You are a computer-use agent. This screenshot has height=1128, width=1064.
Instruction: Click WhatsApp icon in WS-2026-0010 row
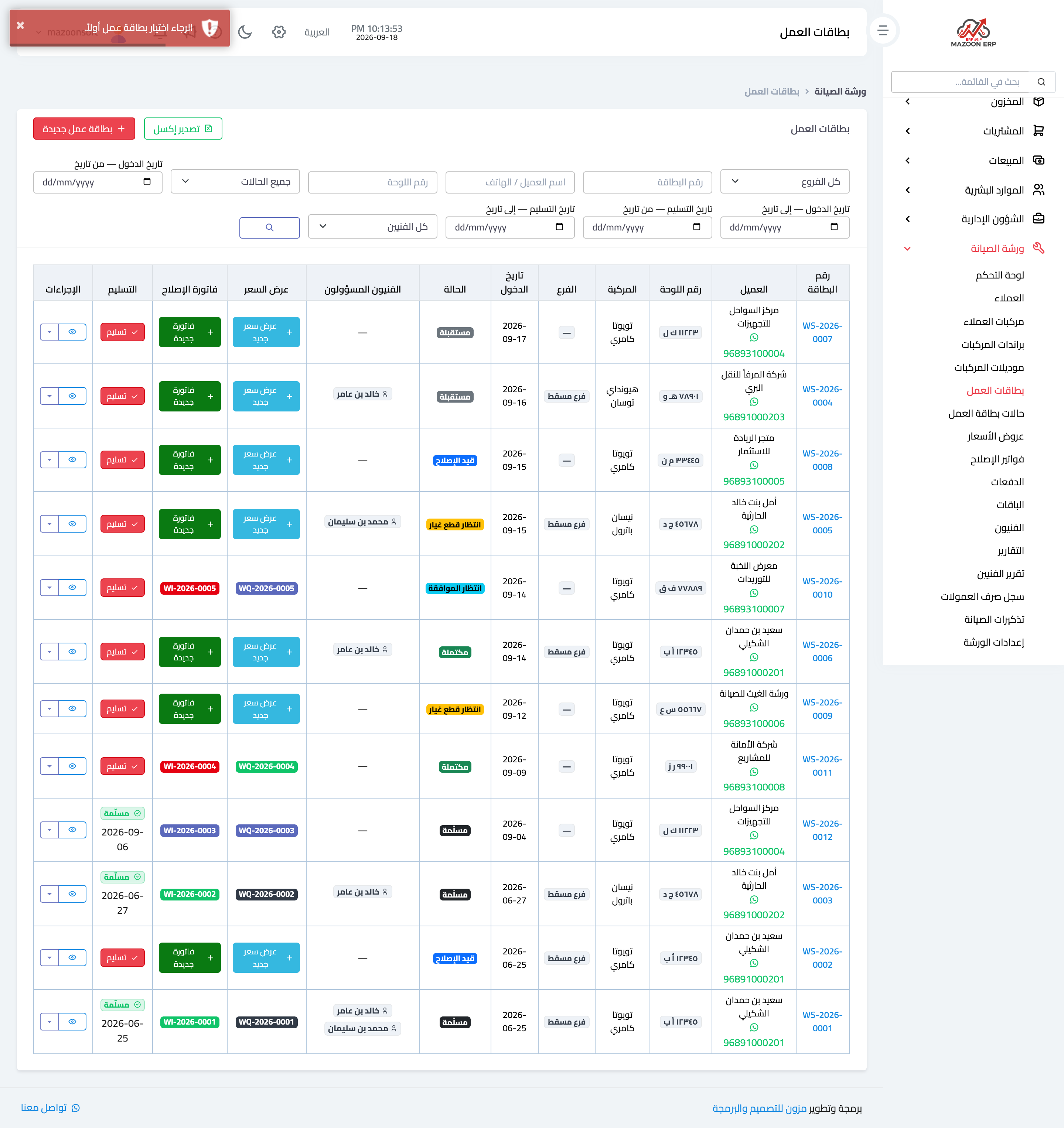[754, 593]
